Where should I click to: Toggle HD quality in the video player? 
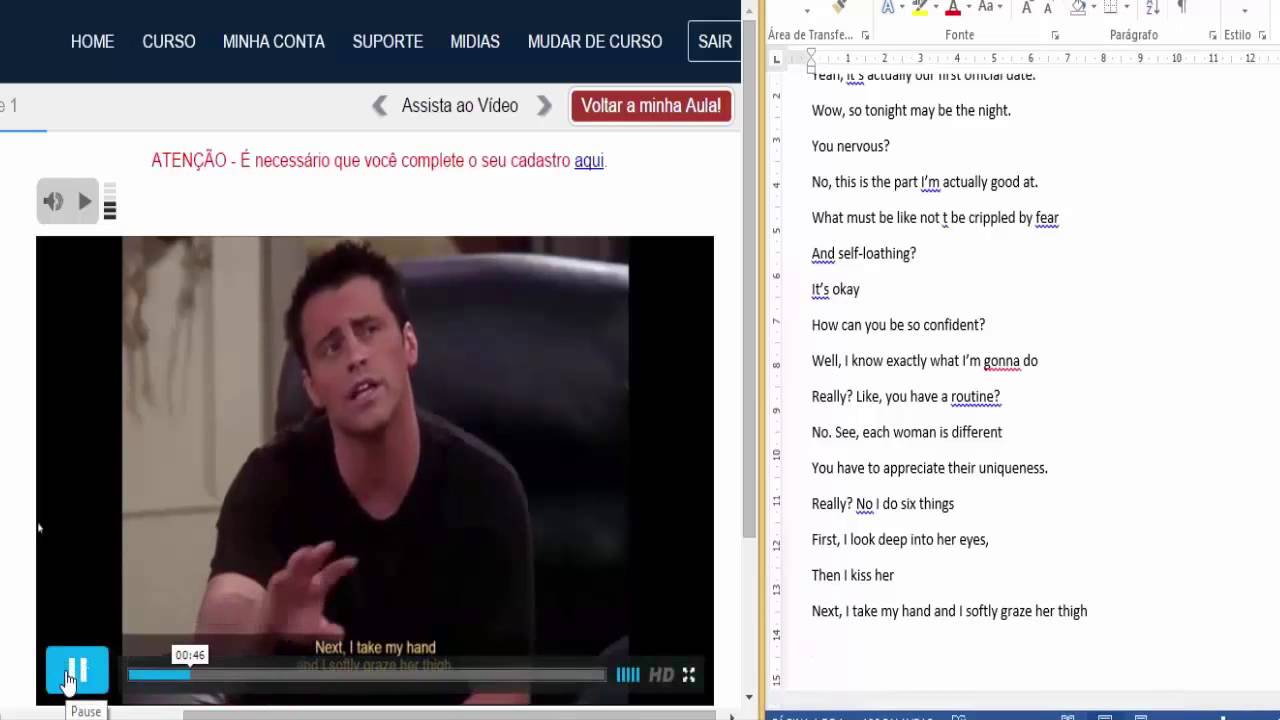point(661,675)
